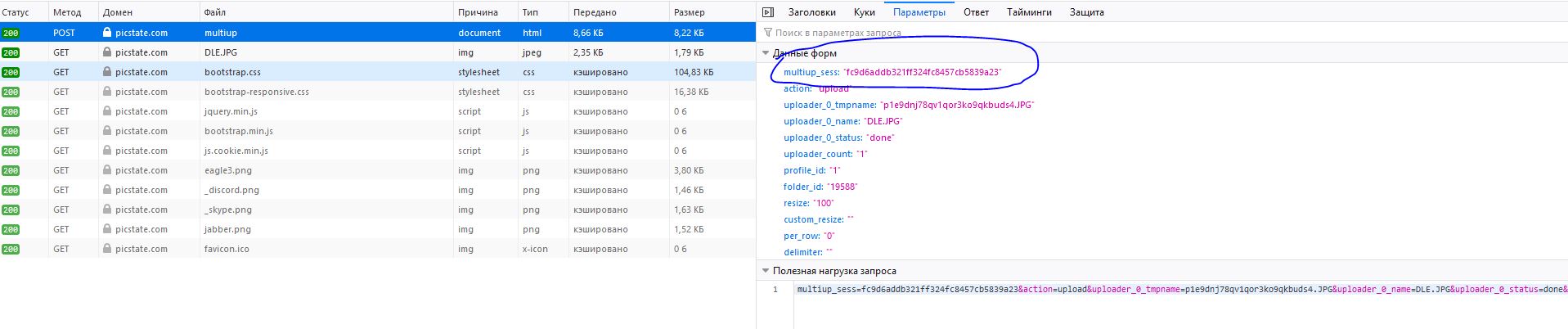Click 200 status badge of jabber.png row

11,229
